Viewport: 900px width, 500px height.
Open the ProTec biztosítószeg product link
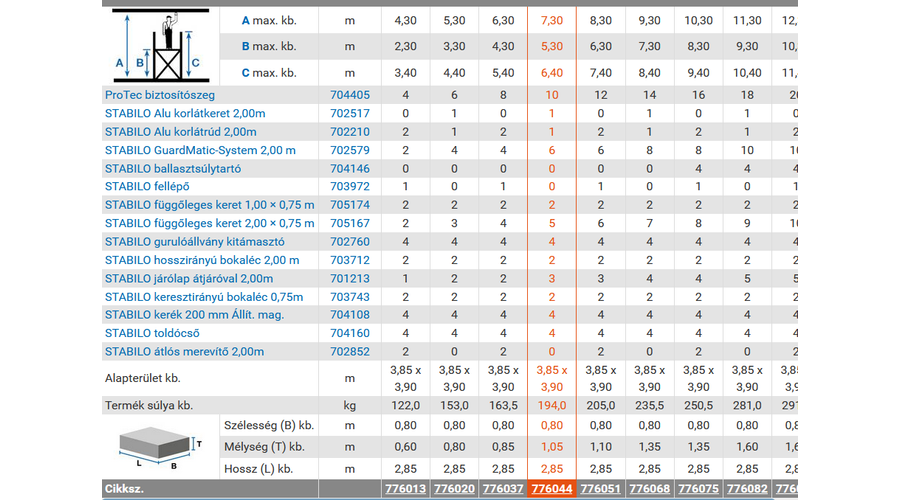point(159,95)
